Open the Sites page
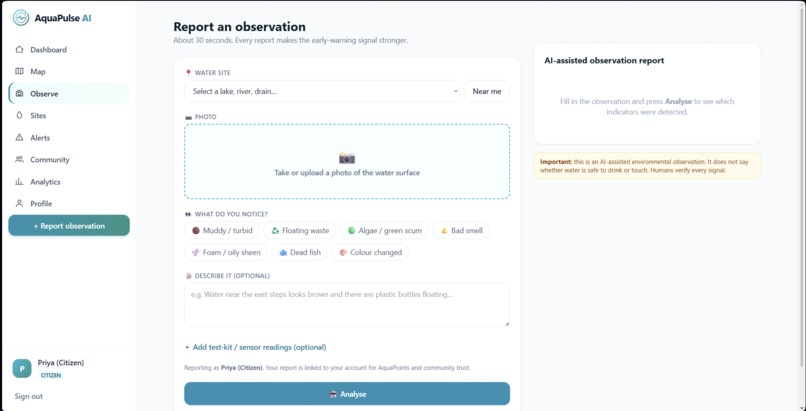This screenshot has width=806, height=411. point(69,116)
